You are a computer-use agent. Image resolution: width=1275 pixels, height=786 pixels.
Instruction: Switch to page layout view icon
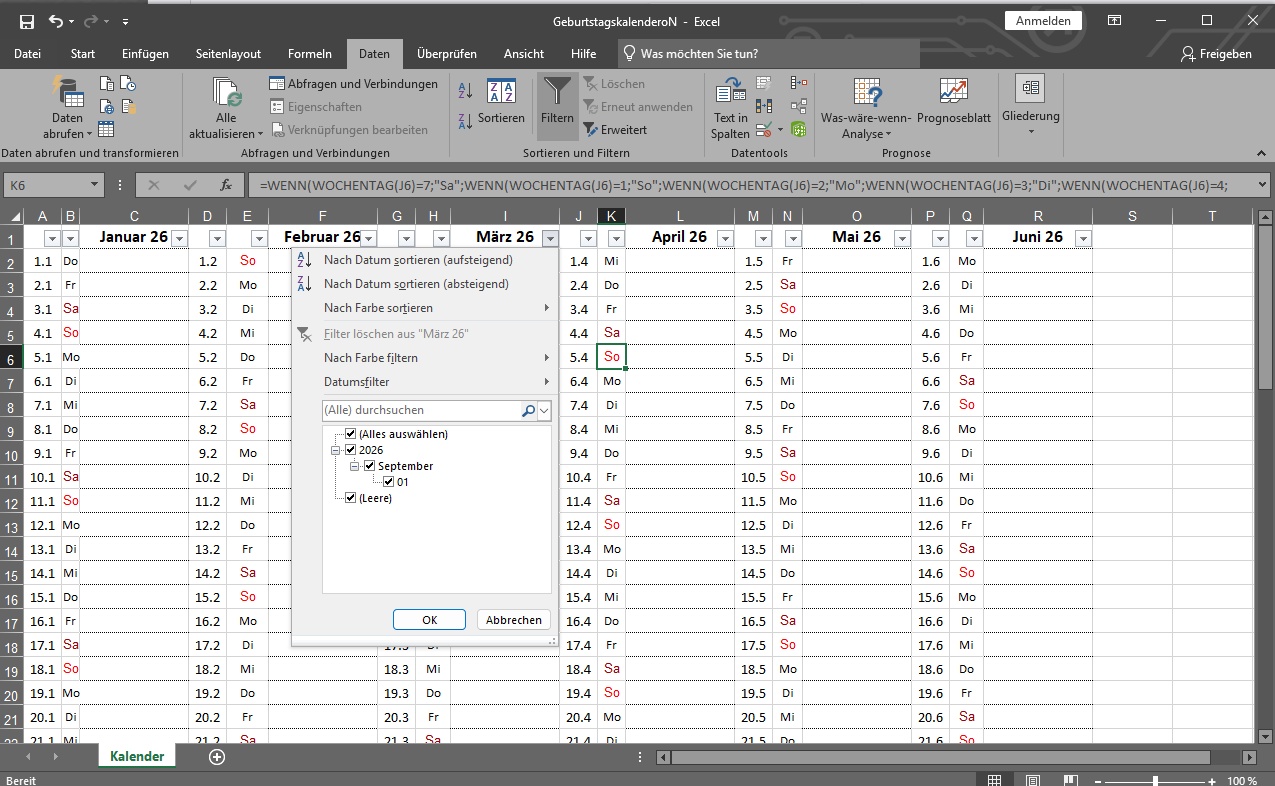(x=1031, y=780)
